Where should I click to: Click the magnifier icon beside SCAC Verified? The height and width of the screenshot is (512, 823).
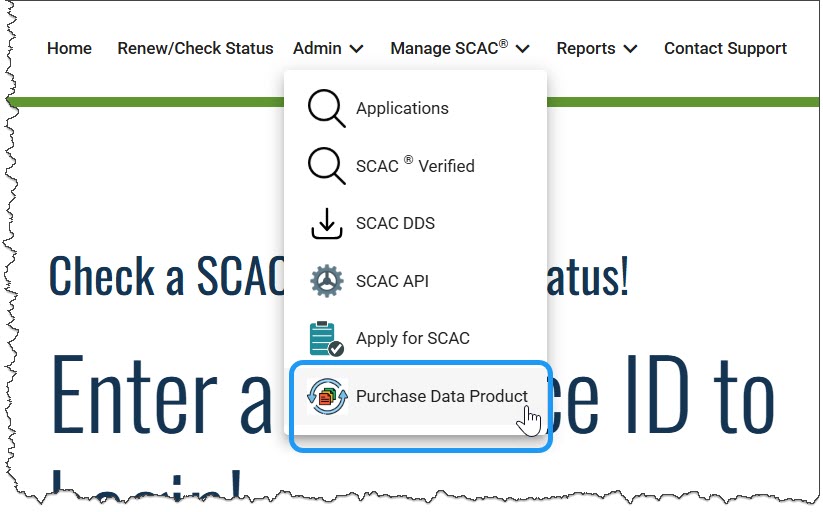(x=326, y=166)
